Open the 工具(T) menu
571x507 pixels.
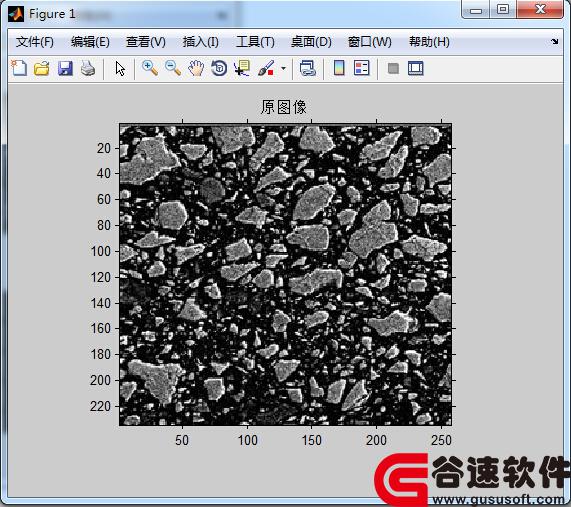point(255,42)
